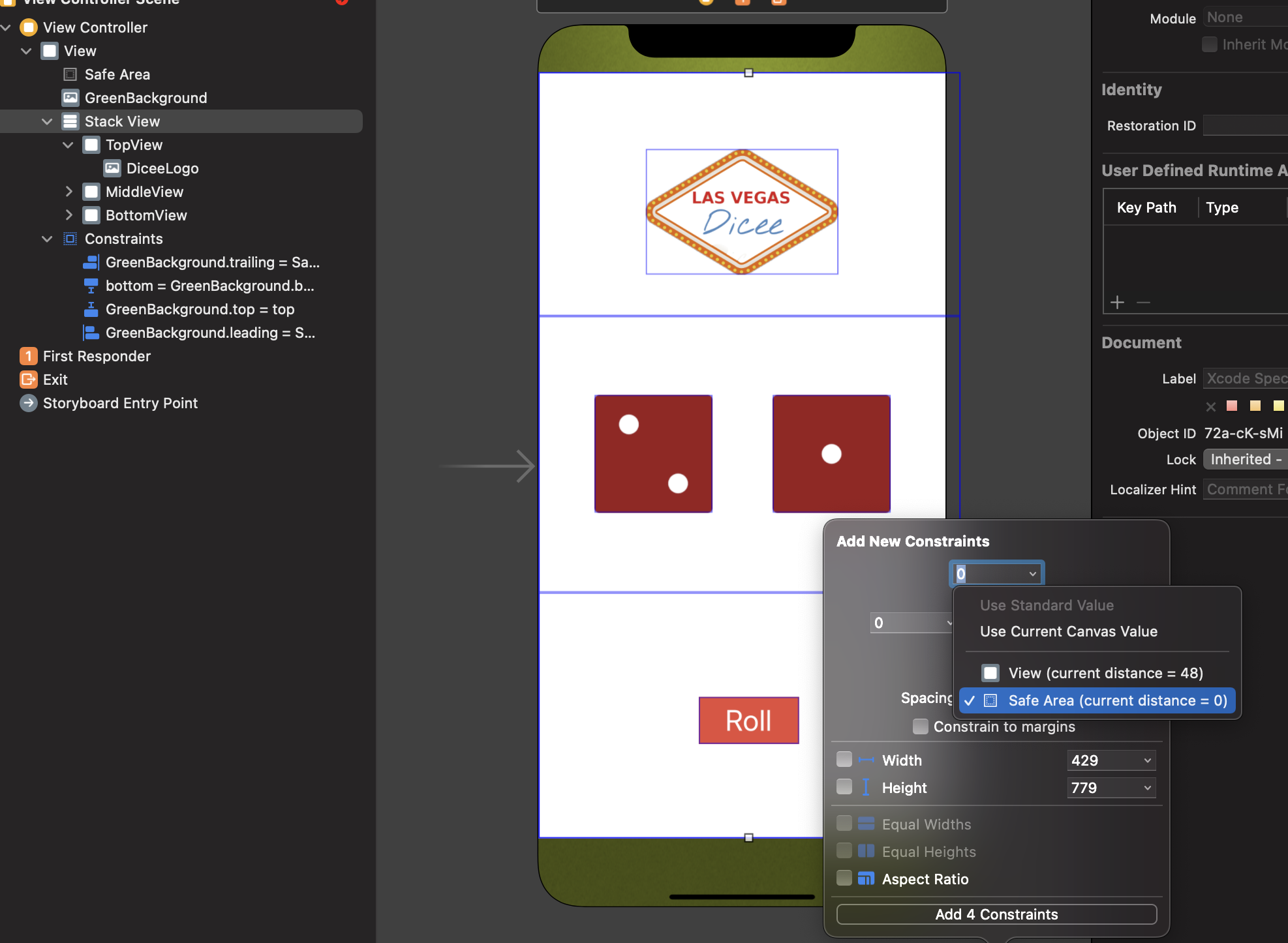The height and width of the screenshot is (943, 1288).
Task: Click the Storyboard Entry Point arrow icon
Action: pos(29,403)
